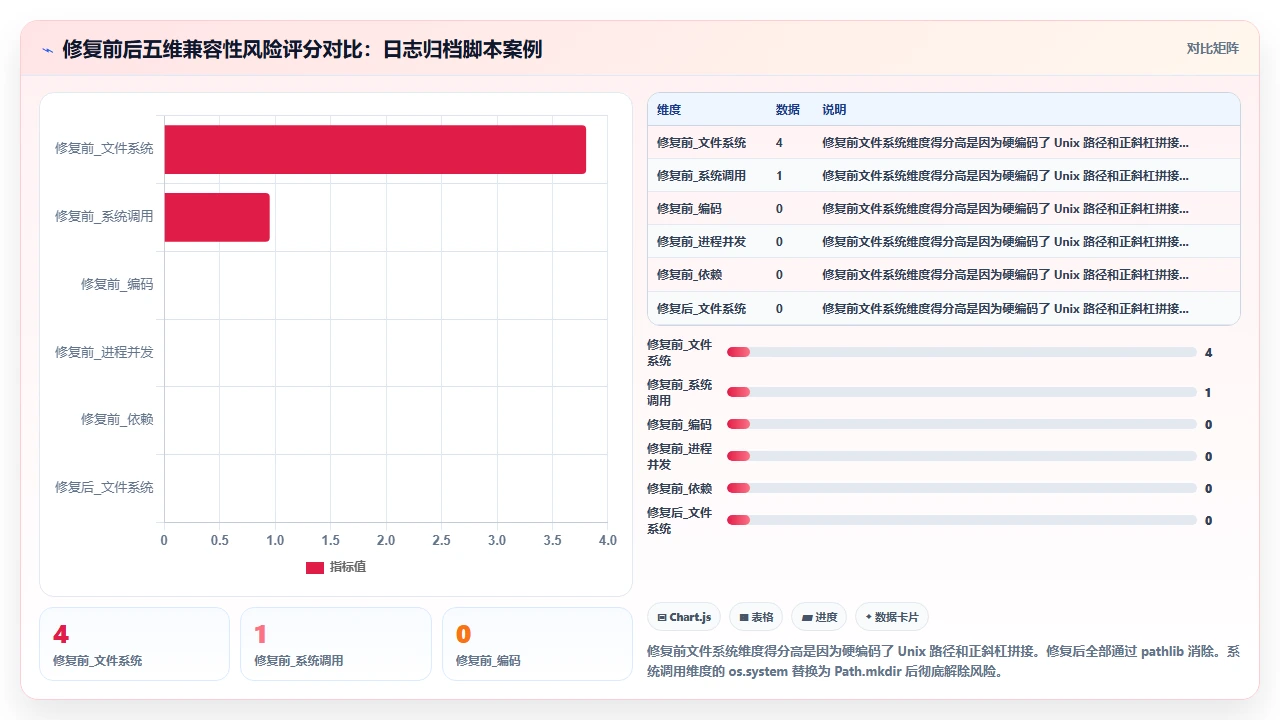Click the stat card showing value 4
Screen dimensions: 1280x720
click(x=134, y=644)
